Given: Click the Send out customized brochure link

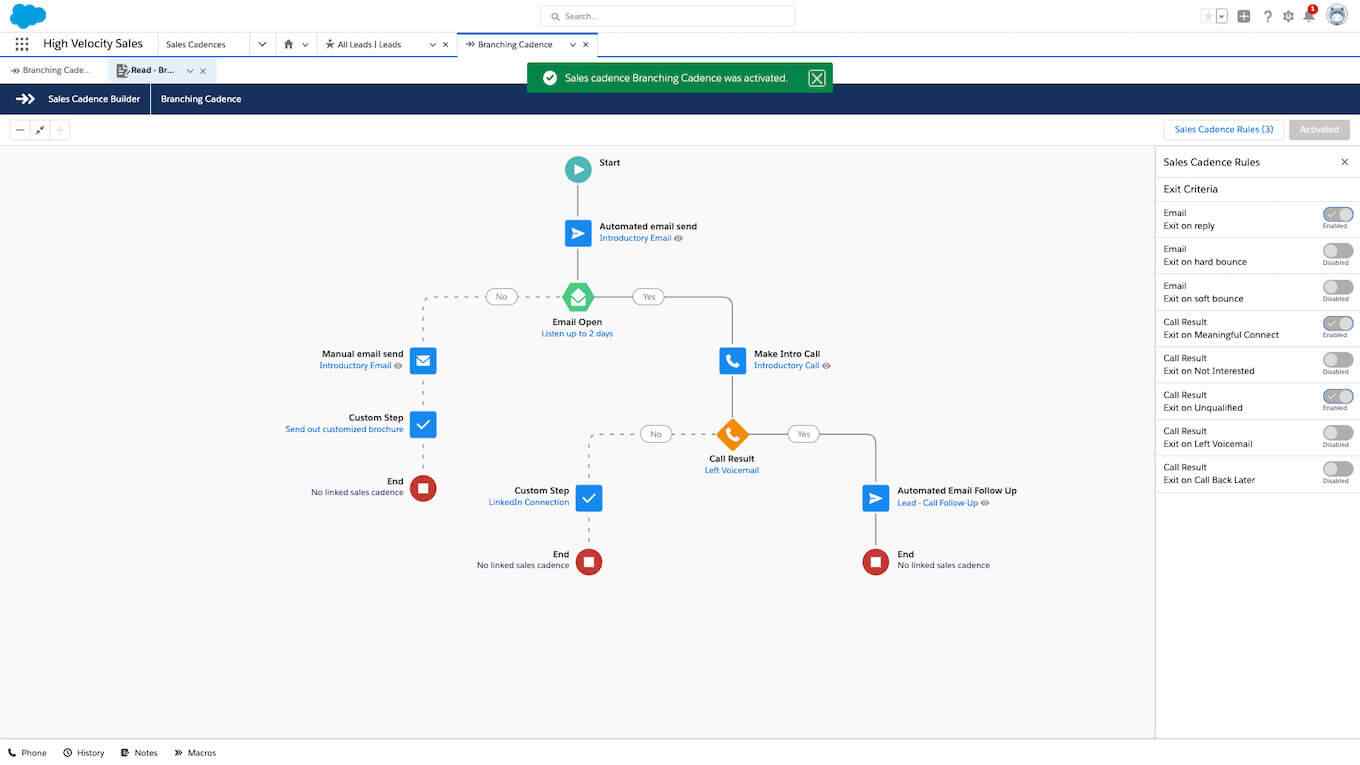Looking at the screenshot, I should coord(344,429).
